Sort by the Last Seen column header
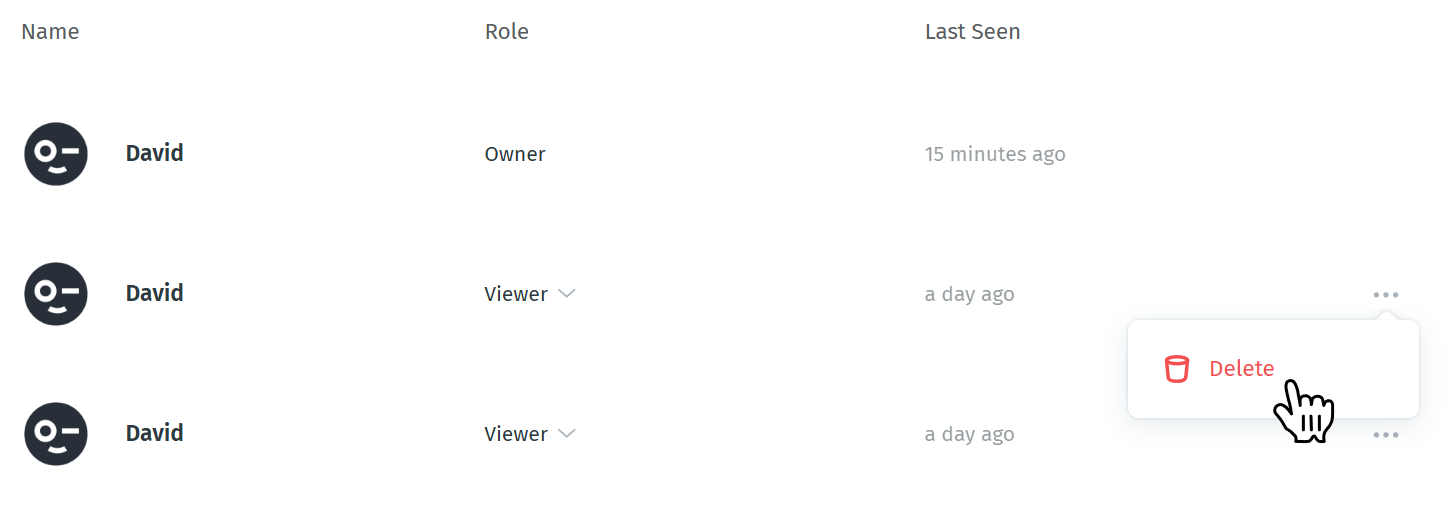Viewport: 1447px width, 512px height. click(973, 32)
